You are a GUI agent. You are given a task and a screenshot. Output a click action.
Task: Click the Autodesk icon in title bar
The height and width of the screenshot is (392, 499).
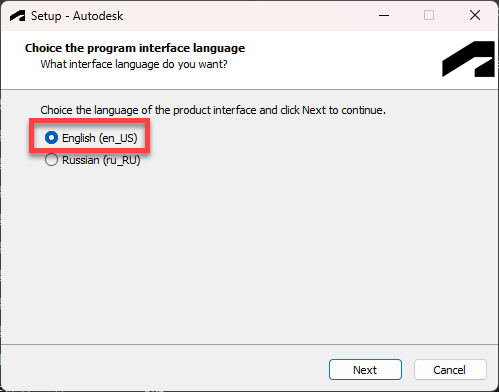pyautogui.click(x=17, y=16)
